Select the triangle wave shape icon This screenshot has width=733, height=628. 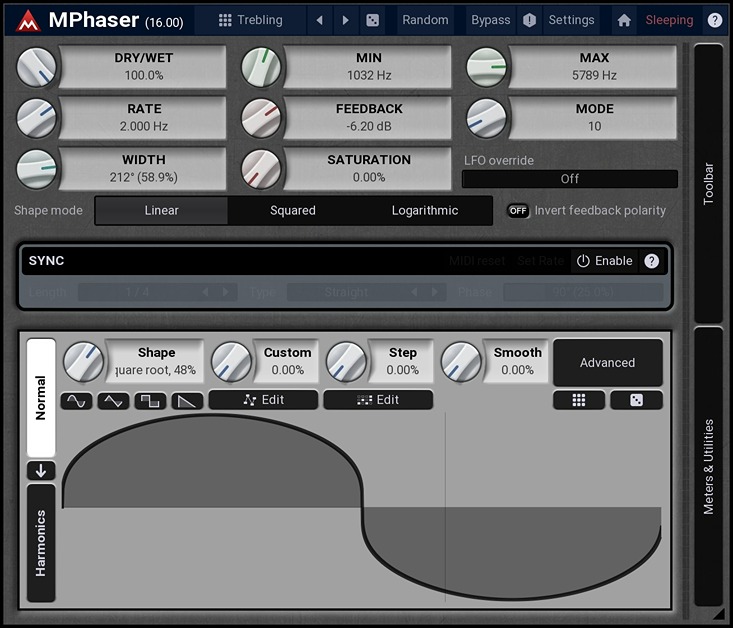point(113,400)
